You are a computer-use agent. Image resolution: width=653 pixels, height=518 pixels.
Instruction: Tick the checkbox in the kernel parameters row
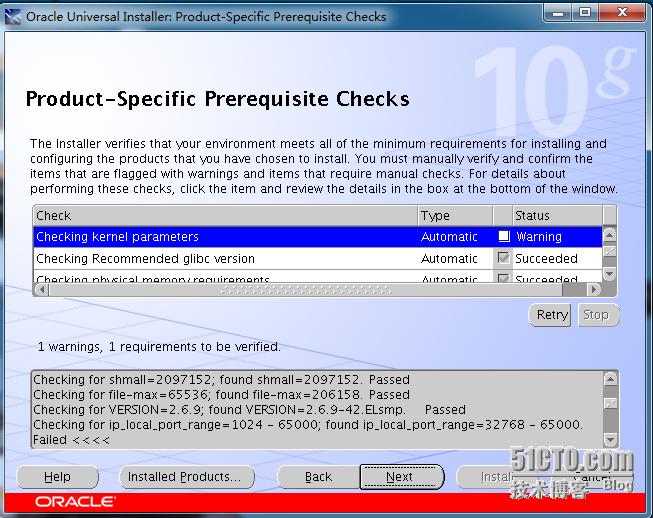[x=504, y=237]
